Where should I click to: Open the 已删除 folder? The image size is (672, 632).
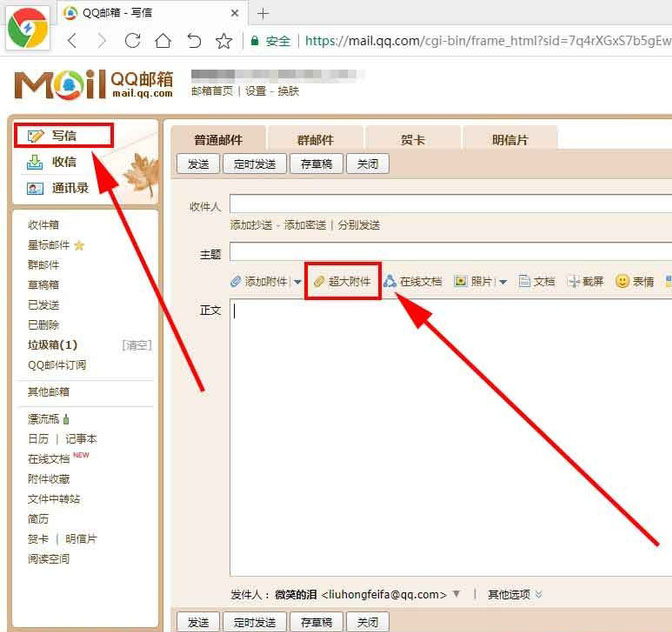tap(43, 325)
